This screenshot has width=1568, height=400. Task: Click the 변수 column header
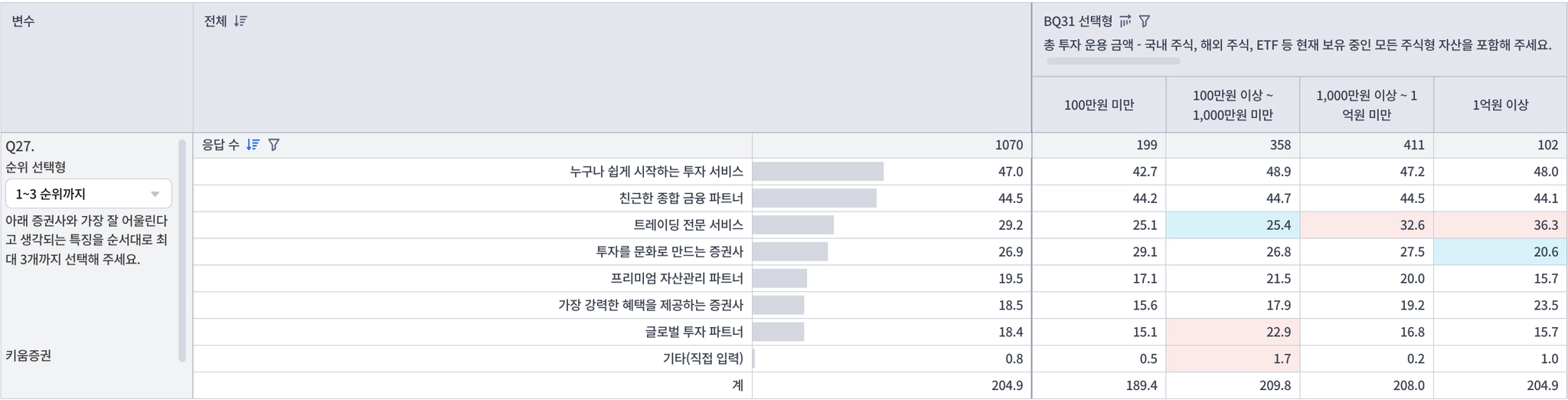coord(23,21)
